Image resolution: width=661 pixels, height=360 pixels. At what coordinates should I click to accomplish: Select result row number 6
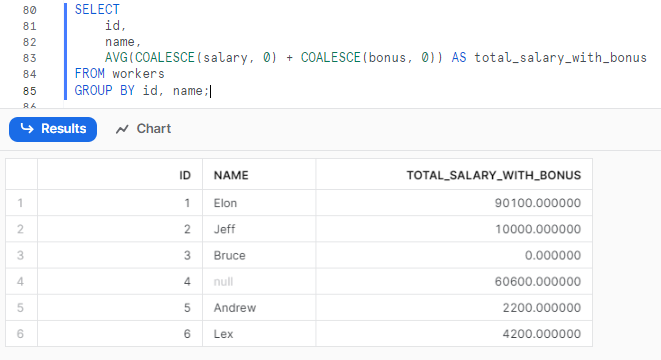click(x=20, y=334)
